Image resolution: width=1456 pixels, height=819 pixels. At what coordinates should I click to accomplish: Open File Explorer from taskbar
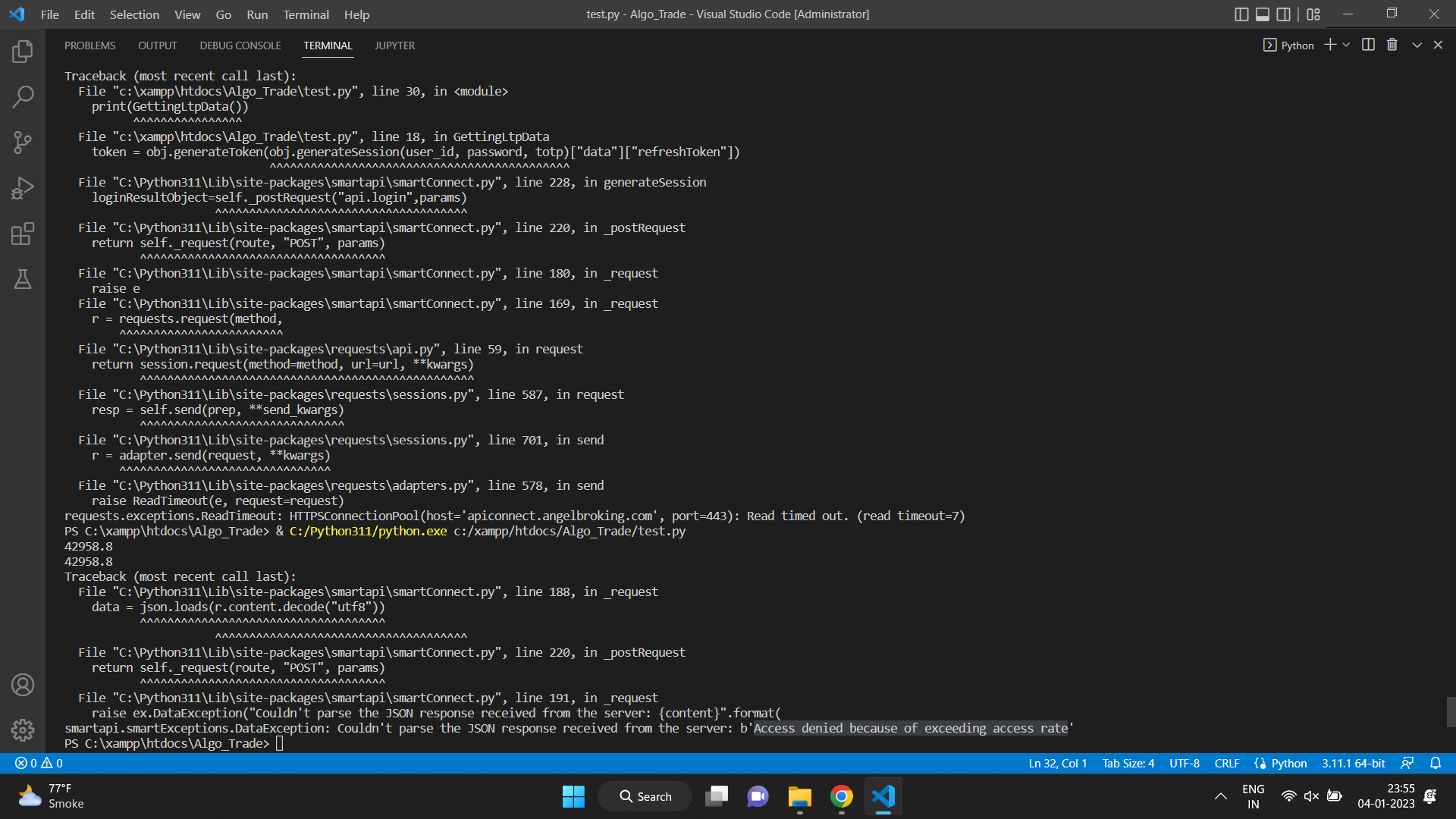[799, 796]
